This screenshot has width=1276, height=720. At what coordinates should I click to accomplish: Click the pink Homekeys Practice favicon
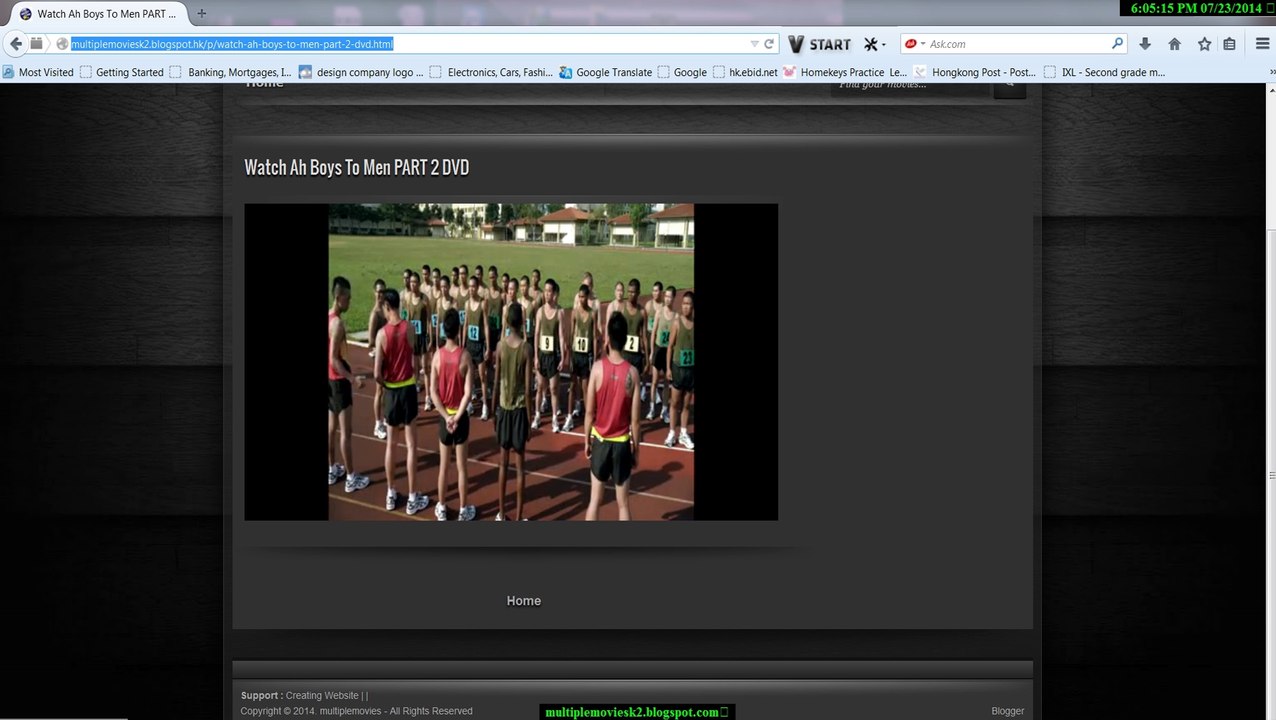[789, 72]
